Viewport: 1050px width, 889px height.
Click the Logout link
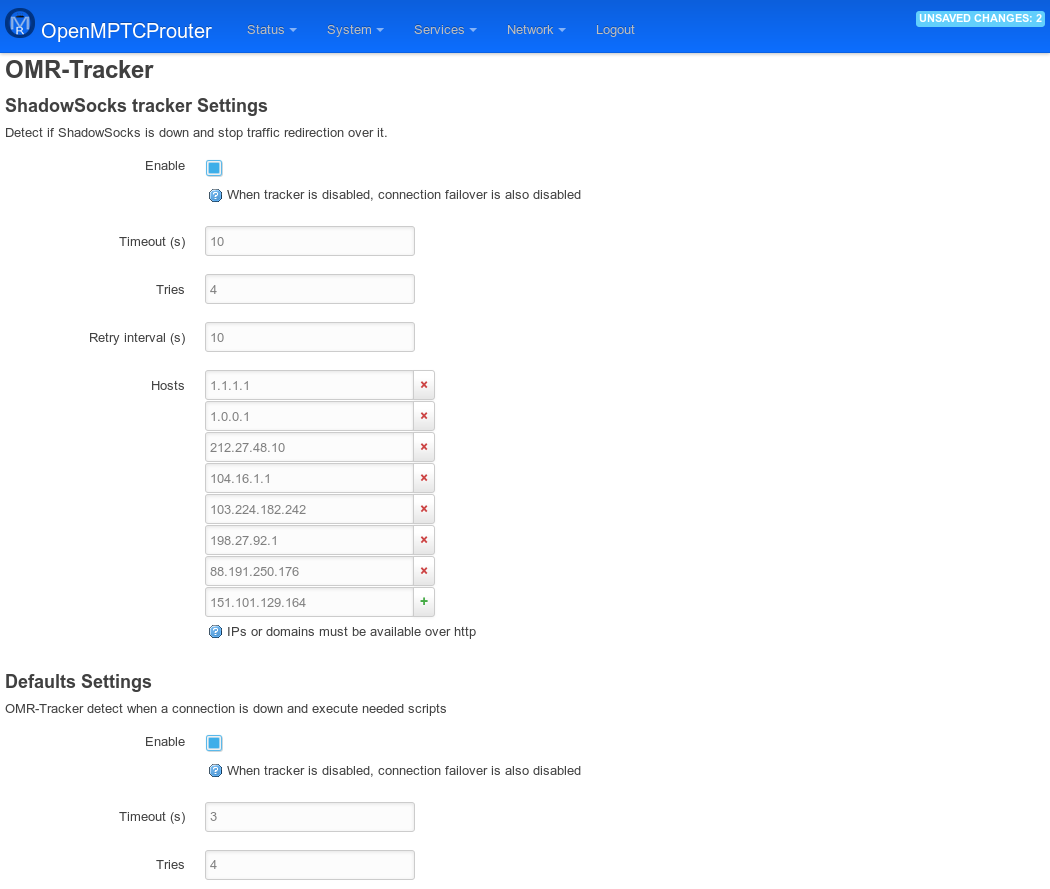click(615, 30)
